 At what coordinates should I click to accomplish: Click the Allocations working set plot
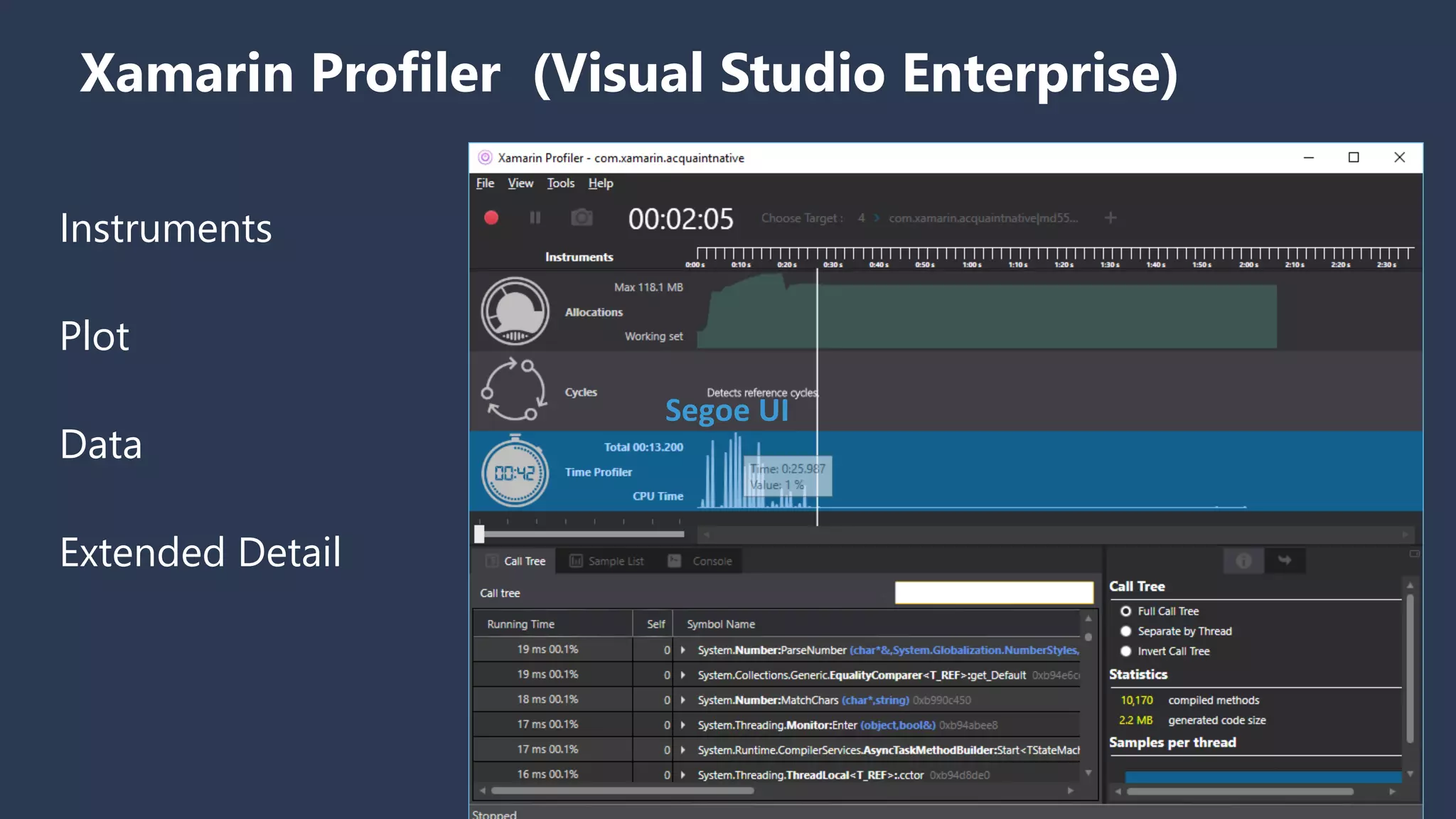coord(987,313)
